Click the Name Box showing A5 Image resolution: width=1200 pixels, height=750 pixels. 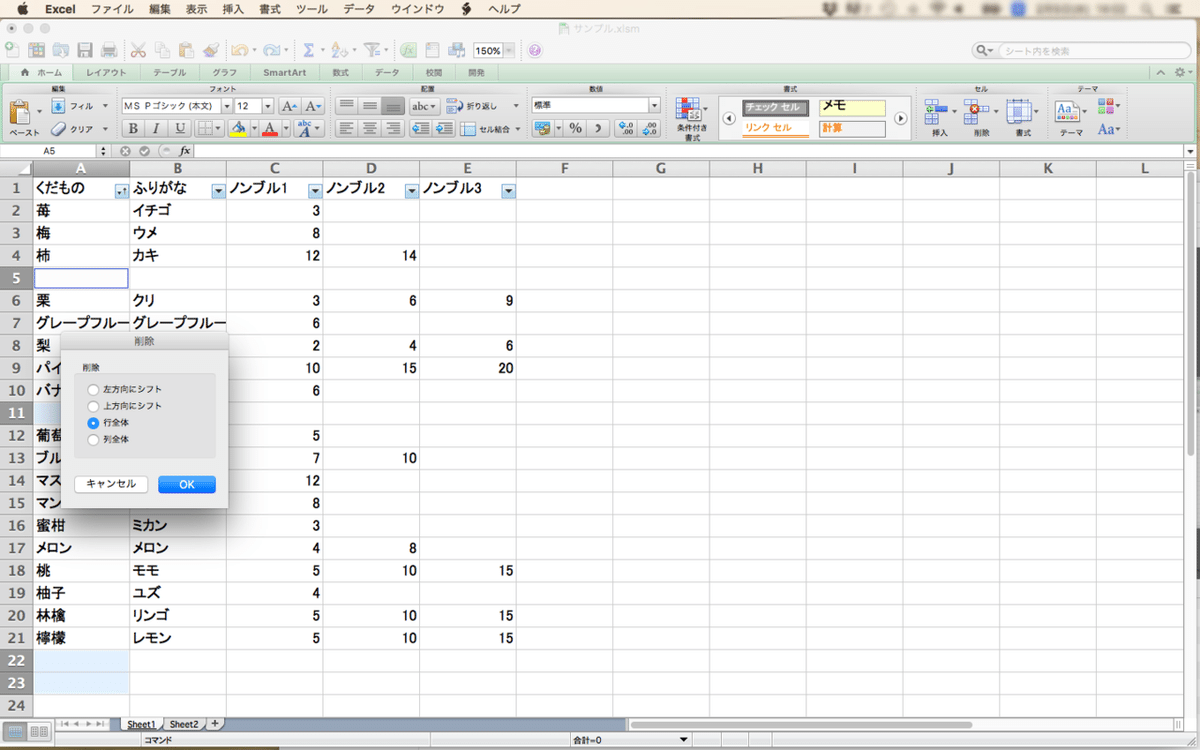pos(49,151)
